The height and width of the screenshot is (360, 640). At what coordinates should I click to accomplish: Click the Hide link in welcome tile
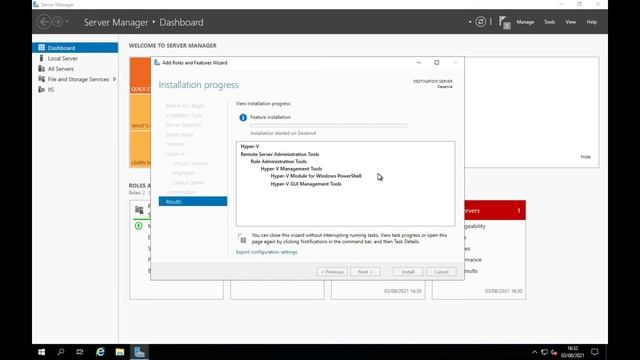pyautogui.click(x=585, y=157)
